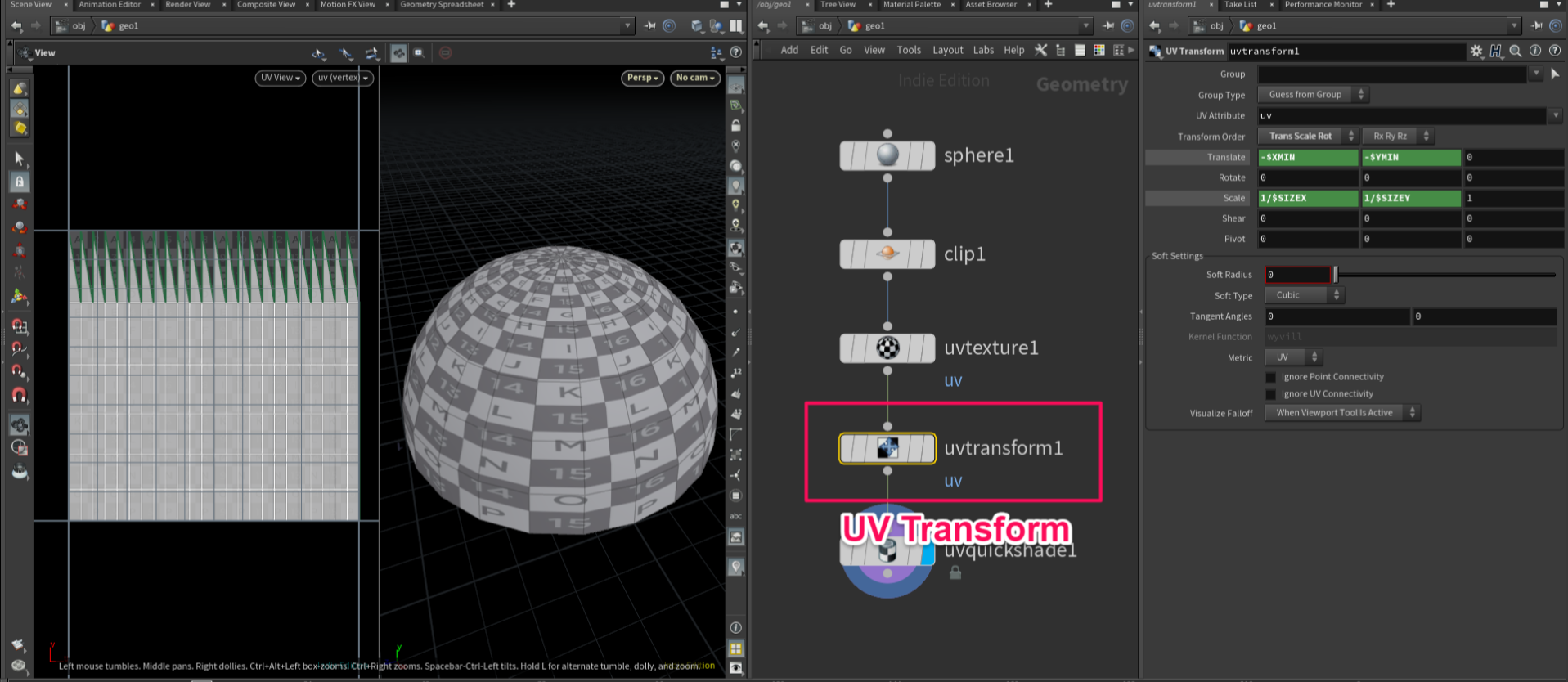Open the 'Trans Scale Rot' transform order dropdown

coord(1308,137)
